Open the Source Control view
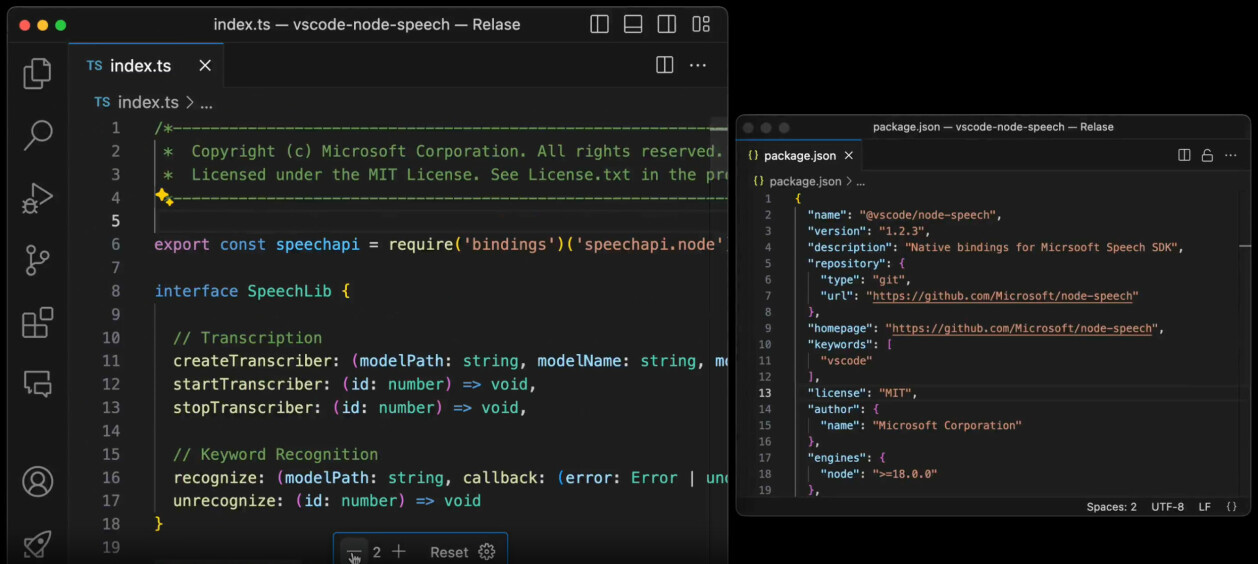Viewport: 1258px width, 564px height. pos(38,260)
